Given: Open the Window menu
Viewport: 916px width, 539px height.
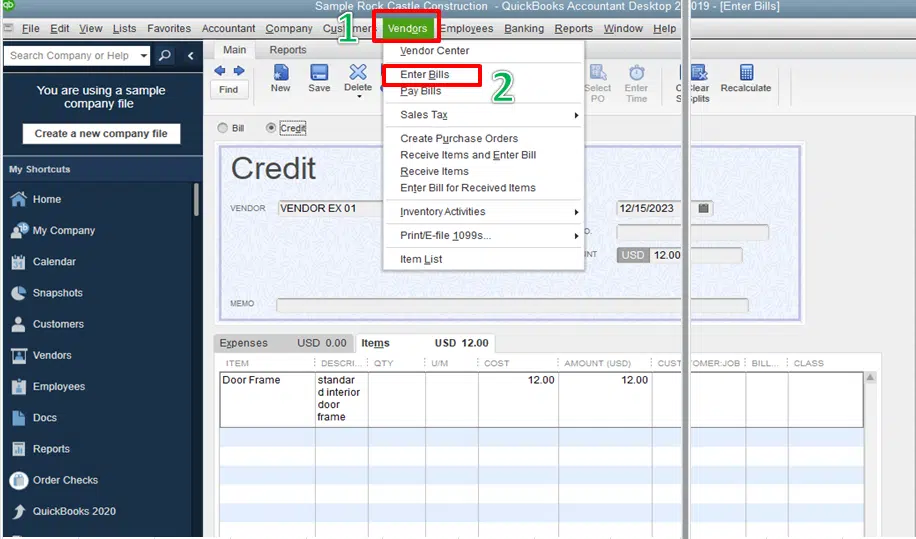Looking at the screenshot, I should (x=623, y=29).
